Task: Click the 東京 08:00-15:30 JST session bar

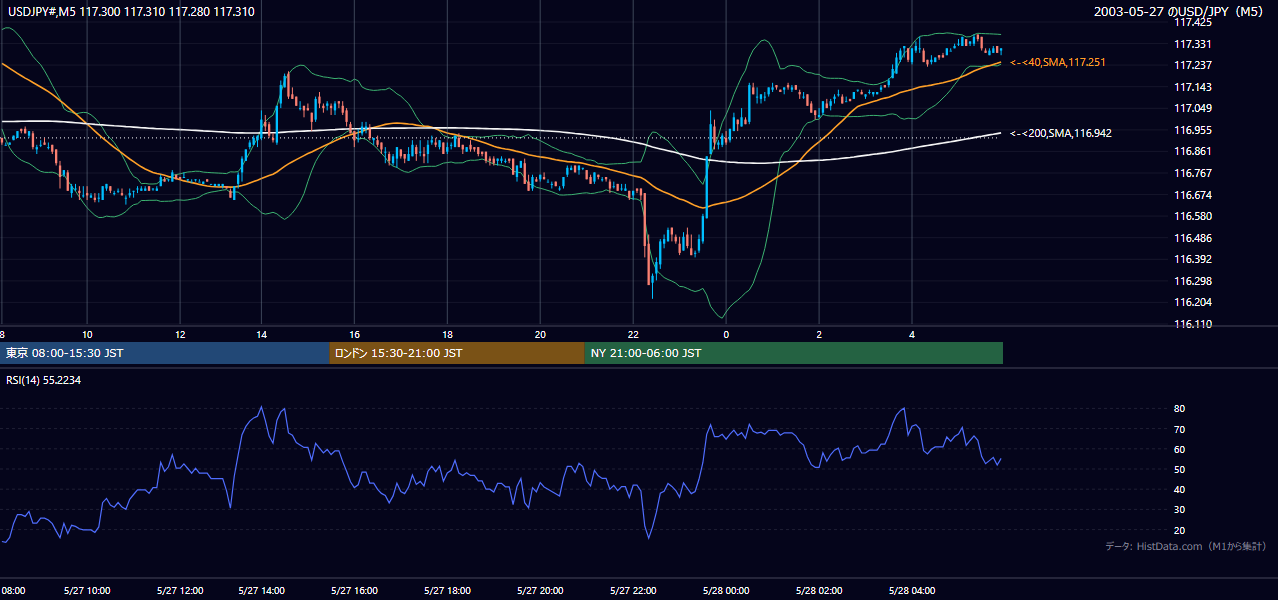Action: point(165,353)
